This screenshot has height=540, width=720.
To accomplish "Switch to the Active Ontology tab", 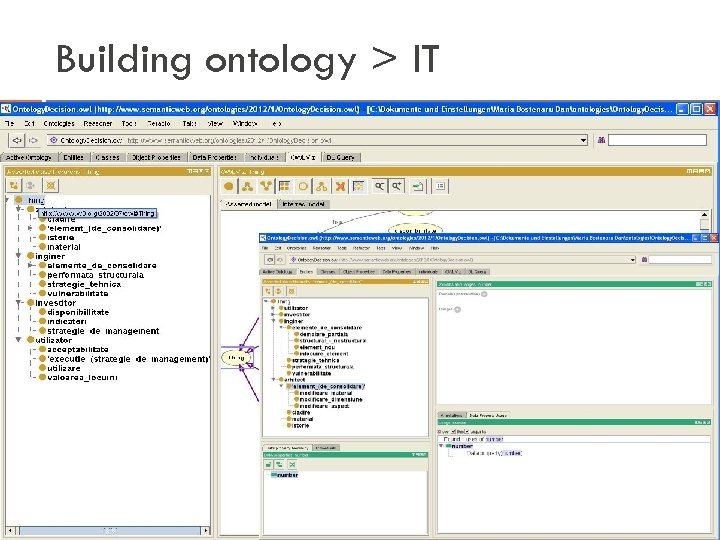I will (x=29, y=158).
